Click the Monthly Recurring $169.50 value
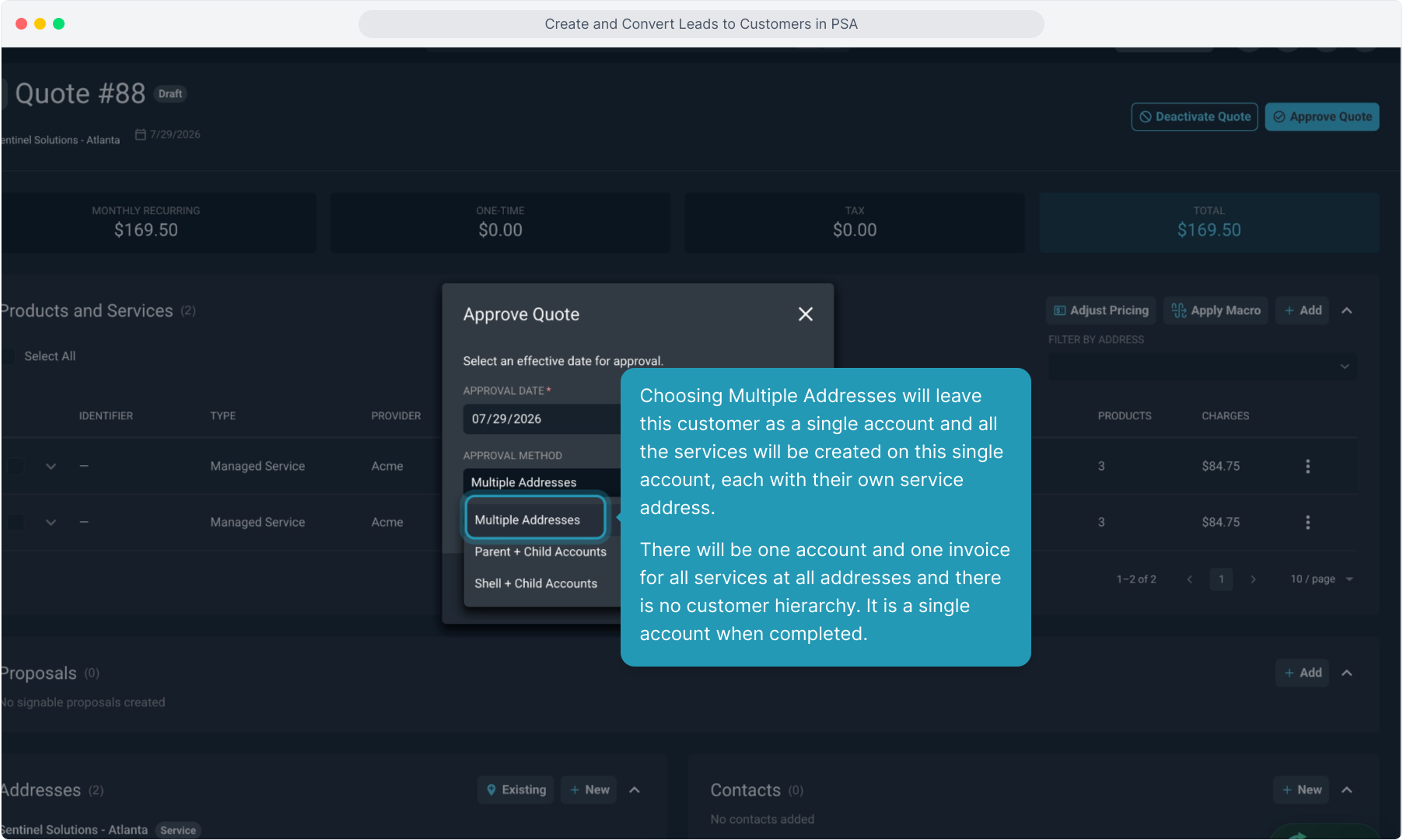Image resolution: width=1403 pixels, height=840 pixels. [146, 230]
